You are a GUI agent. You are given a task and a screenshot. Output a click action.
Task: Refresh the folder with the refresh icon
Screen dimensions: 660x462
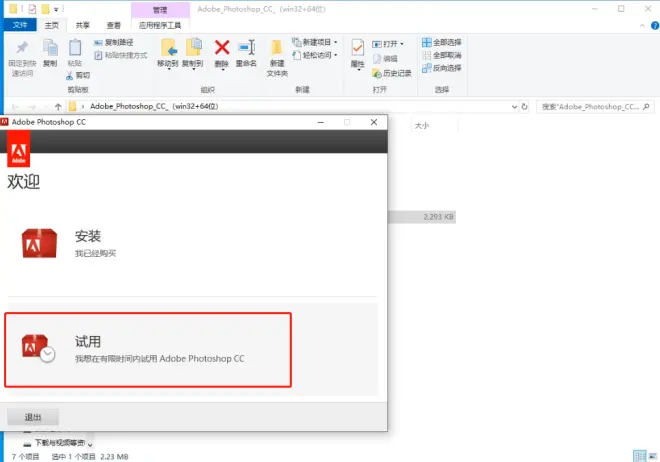point(524,107)
